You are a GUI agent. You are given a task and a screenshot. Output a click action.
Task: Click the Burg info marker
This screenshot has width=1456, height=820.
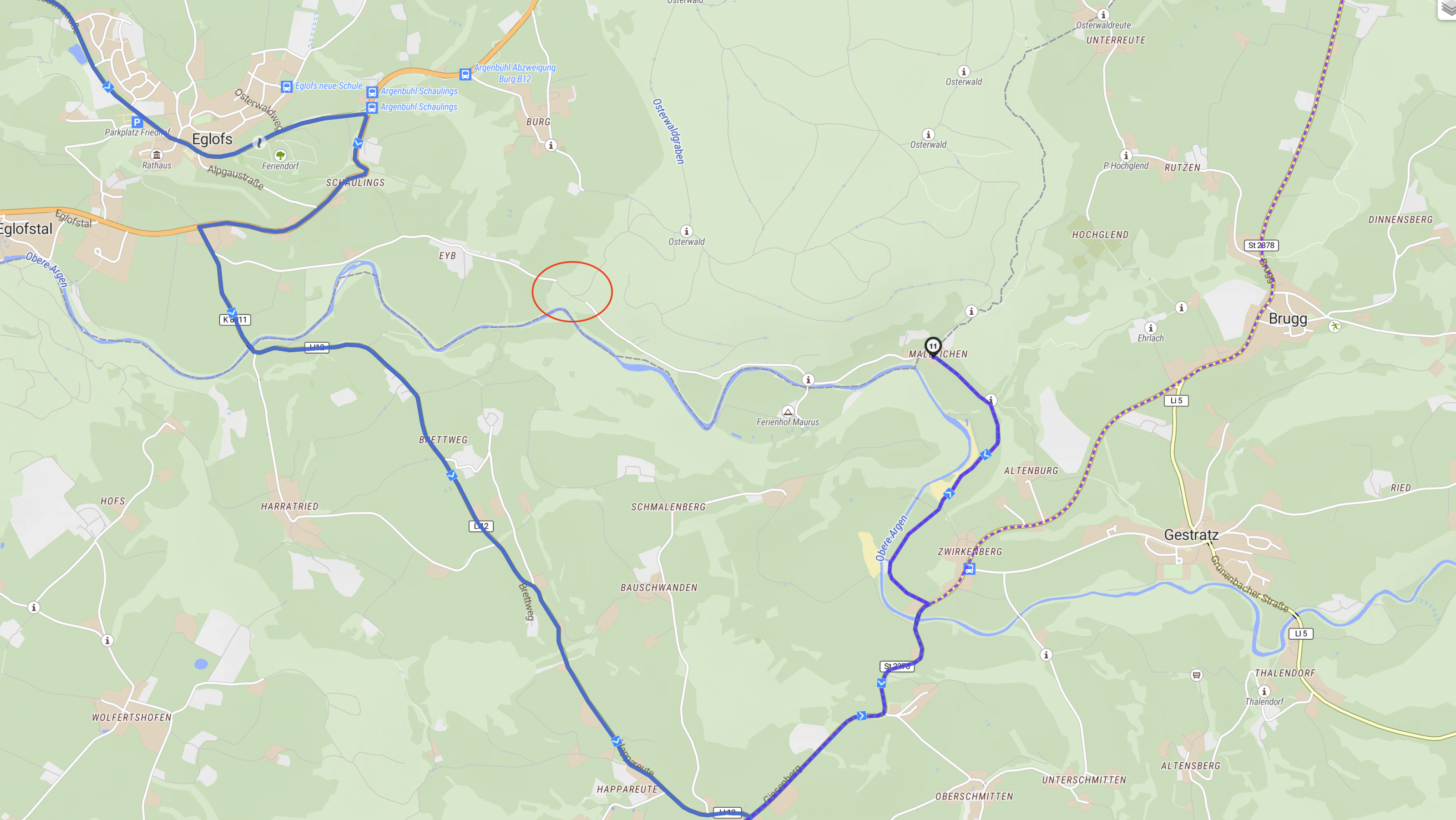tap(551, 145)
